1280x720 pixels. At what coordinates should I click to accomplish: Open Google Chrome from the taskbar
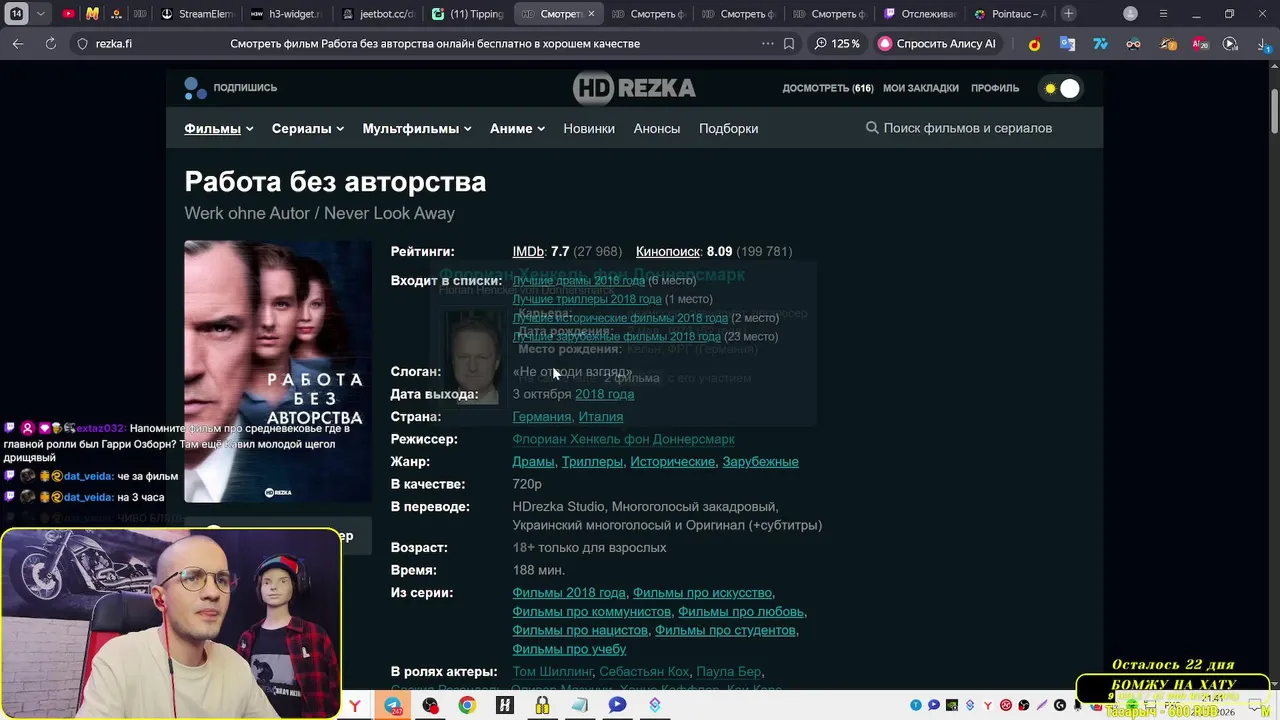pos(467,705)
